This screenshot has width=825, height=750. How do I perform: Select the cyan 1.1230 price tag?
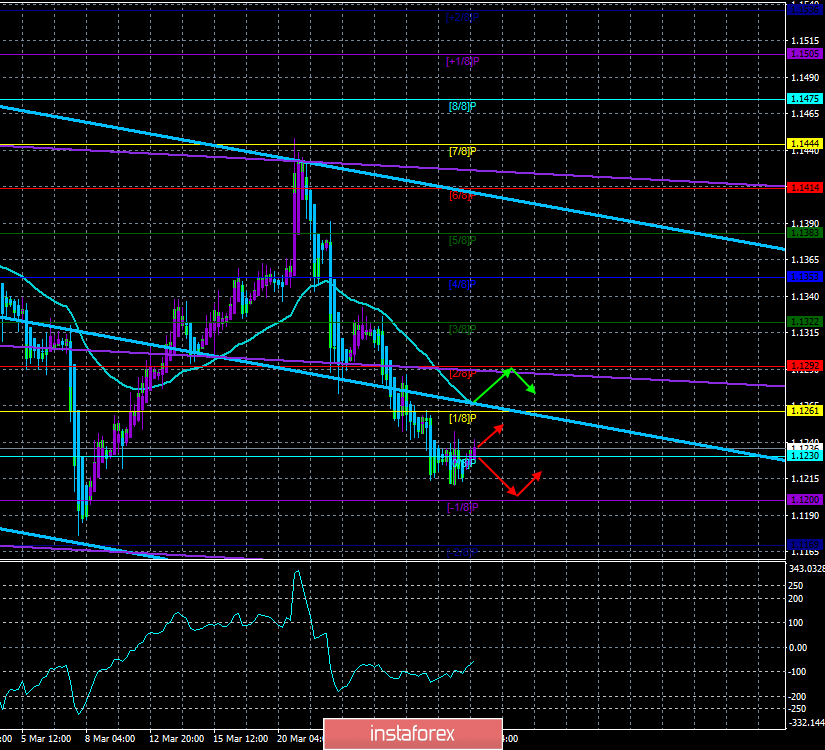pyautogui.click(x=805, y=456)
